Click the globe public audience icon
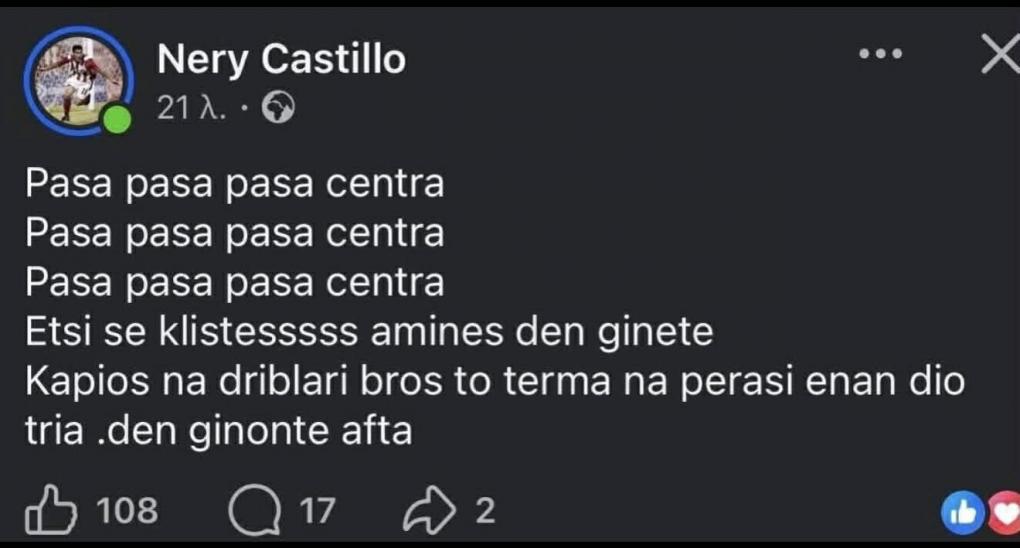Screen dimensions: 1020x548 pyautogui.click(x=278, y=109)
